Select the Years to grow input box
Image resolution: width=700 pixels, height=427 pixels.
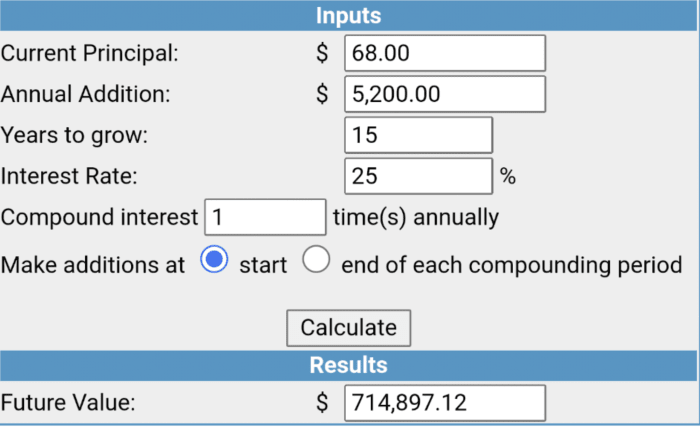pyautogui.click(x=418, y=135)
